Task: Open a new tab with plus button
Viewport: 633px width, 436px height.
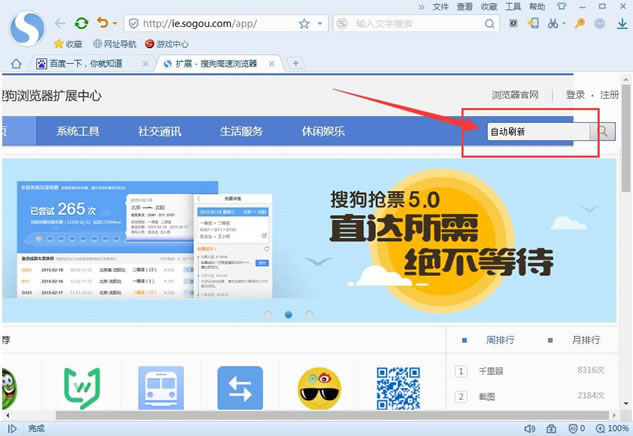Action: (x=296, y=63)
